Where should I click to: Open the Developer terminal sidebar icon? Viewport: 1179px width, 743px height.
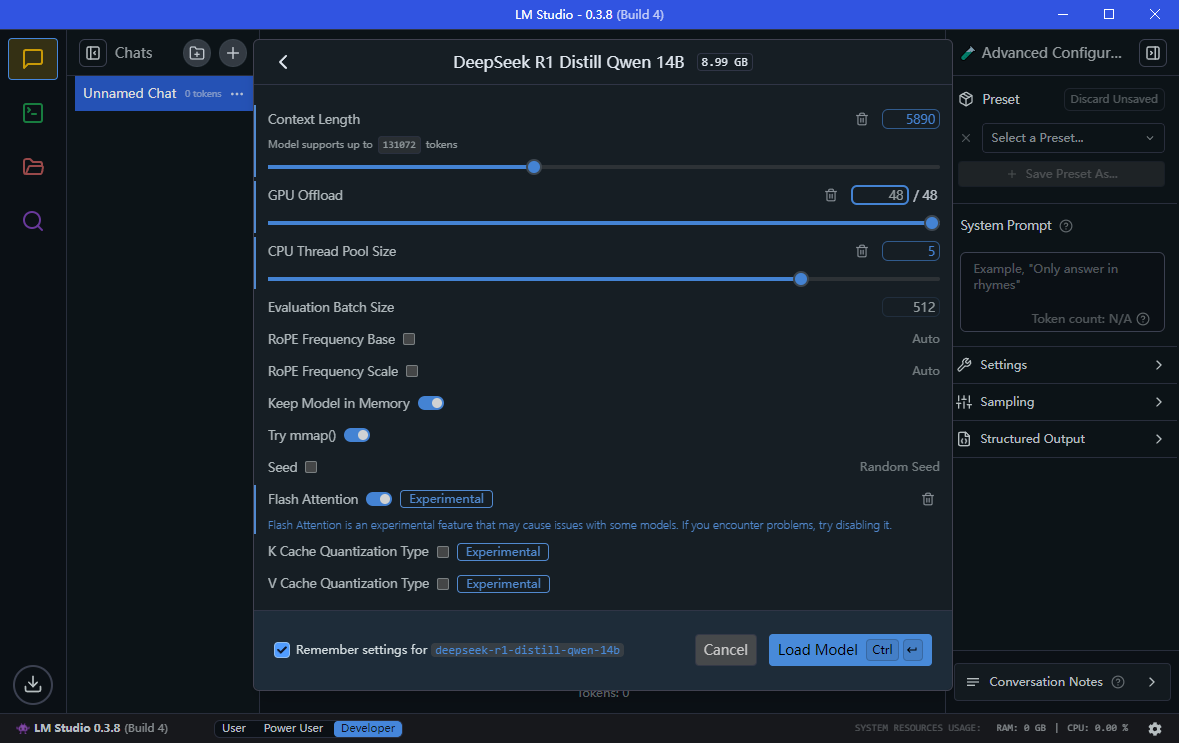(32, 113)
